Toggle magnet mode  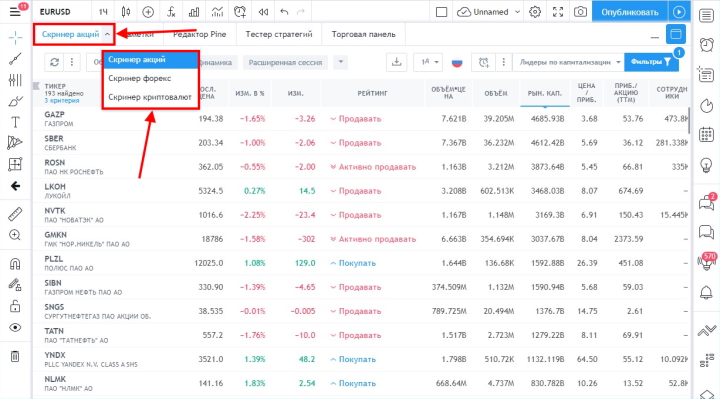15,264
